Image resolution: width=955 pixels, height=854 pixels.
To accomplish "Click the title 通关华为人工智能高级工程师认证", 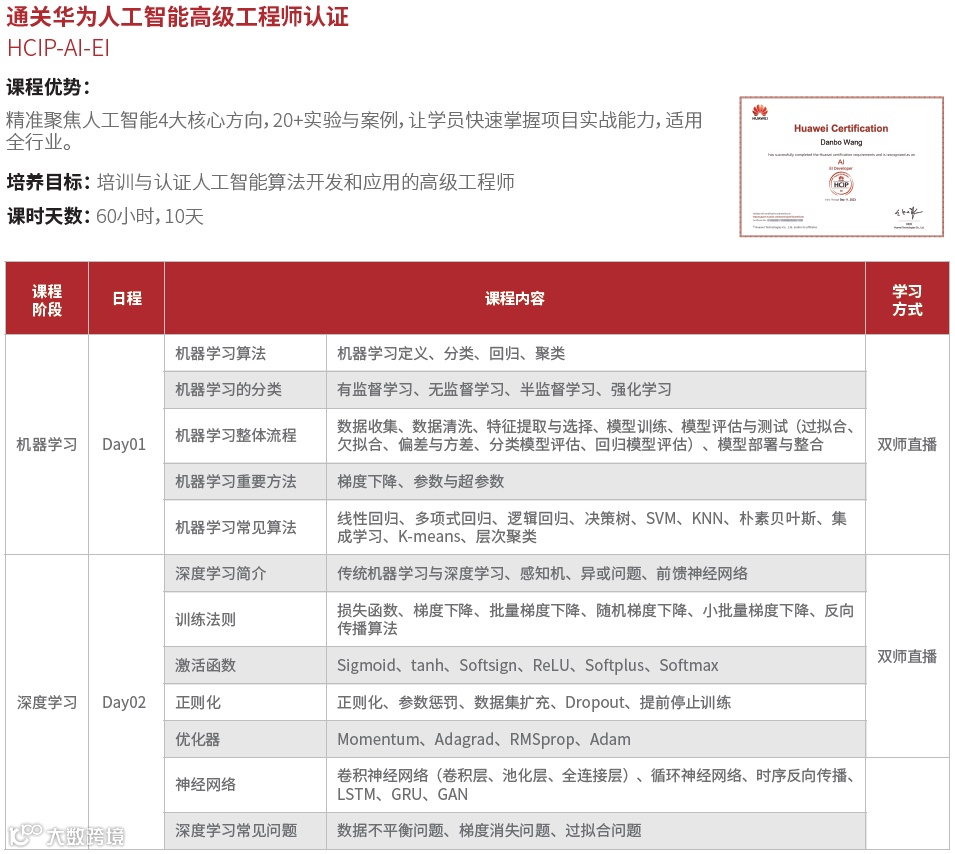I will point(177,16).
